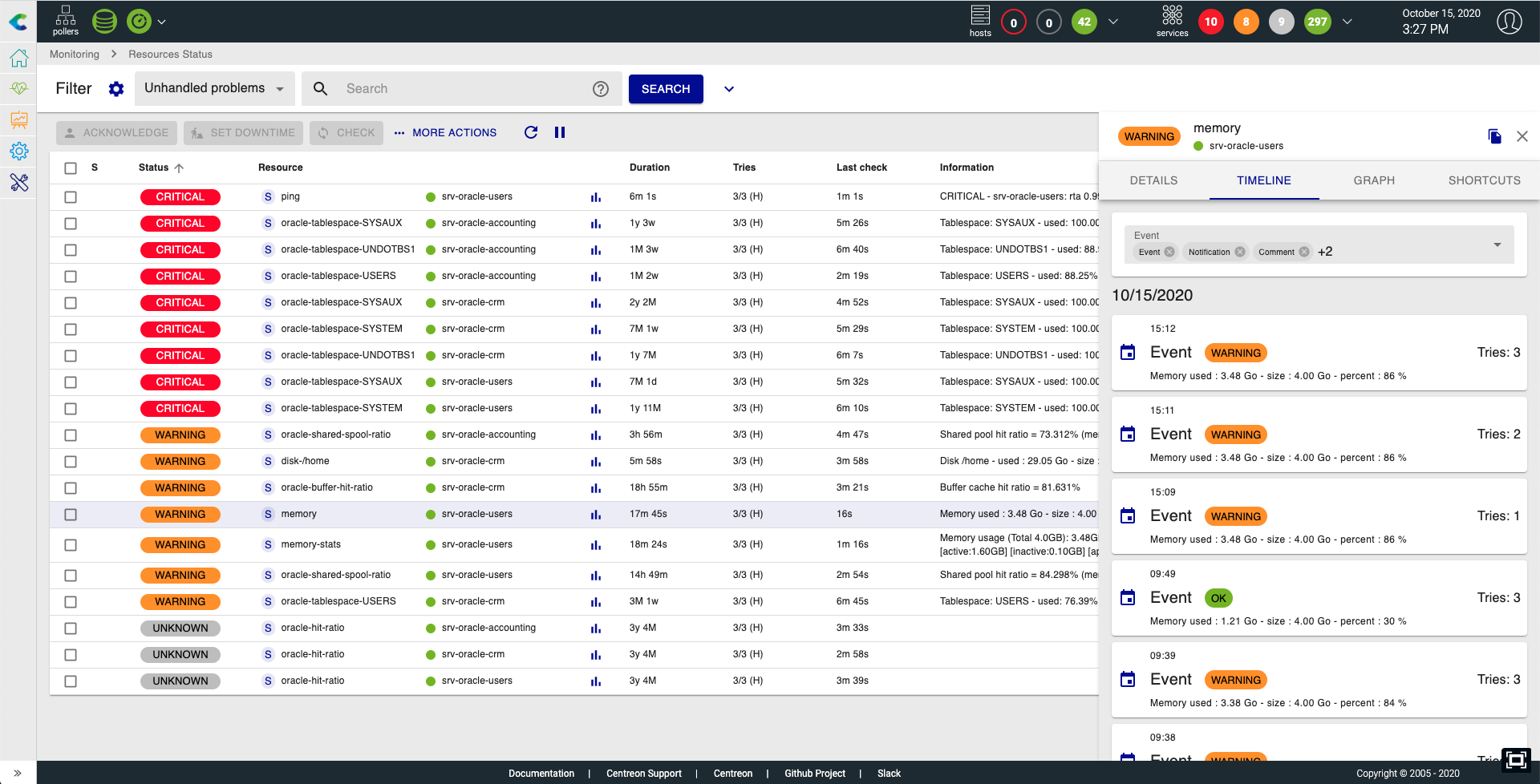Image resolution: width=1540 pixels, height=784 pixels.
Task: Expand the sidebar with double chevron
Action: click(x=18, y=773)
